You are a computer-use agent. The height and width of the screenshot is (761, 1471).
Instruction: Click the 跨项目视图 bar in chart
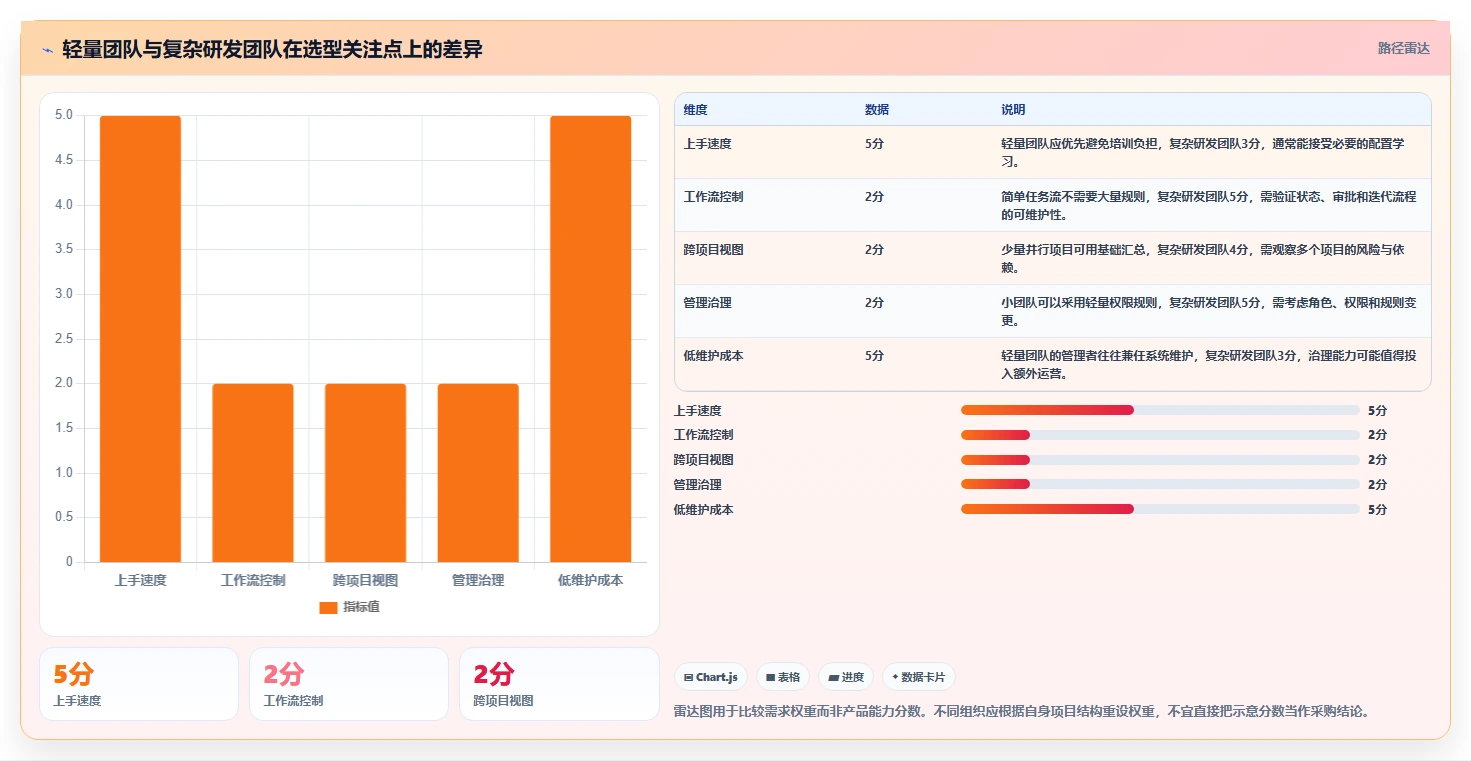point(365,473)
